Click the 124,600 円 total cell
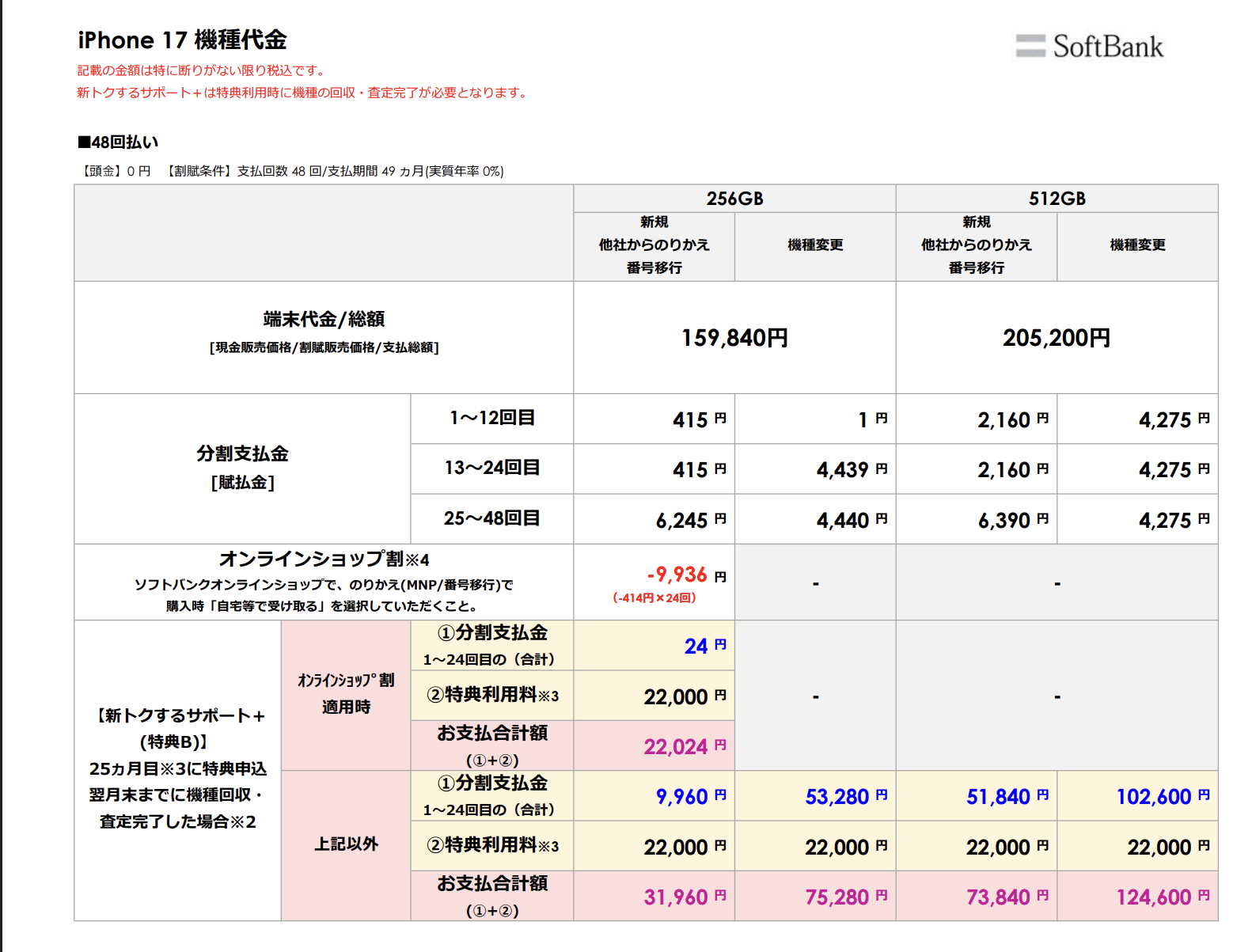The height and width of the screenshot is (952, 1252). coord(1137,897)
